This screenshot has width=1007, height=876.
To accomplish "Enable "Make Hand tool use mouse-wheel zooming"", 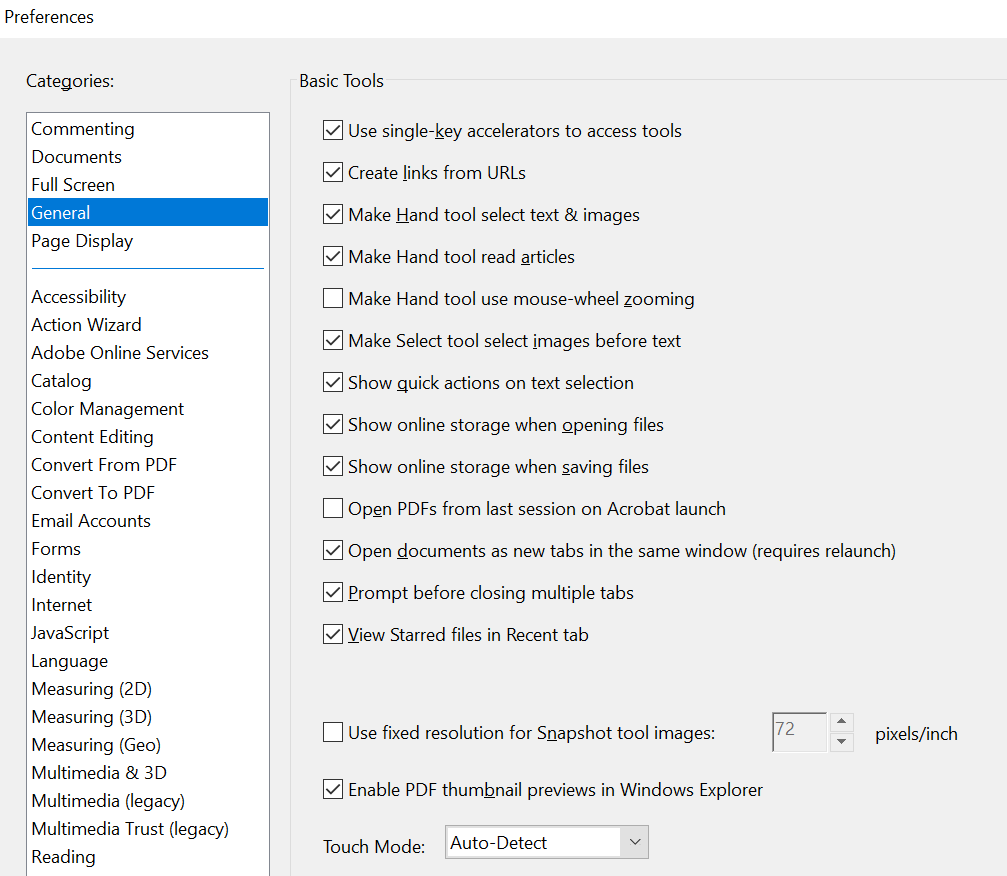I will (333, 298).
